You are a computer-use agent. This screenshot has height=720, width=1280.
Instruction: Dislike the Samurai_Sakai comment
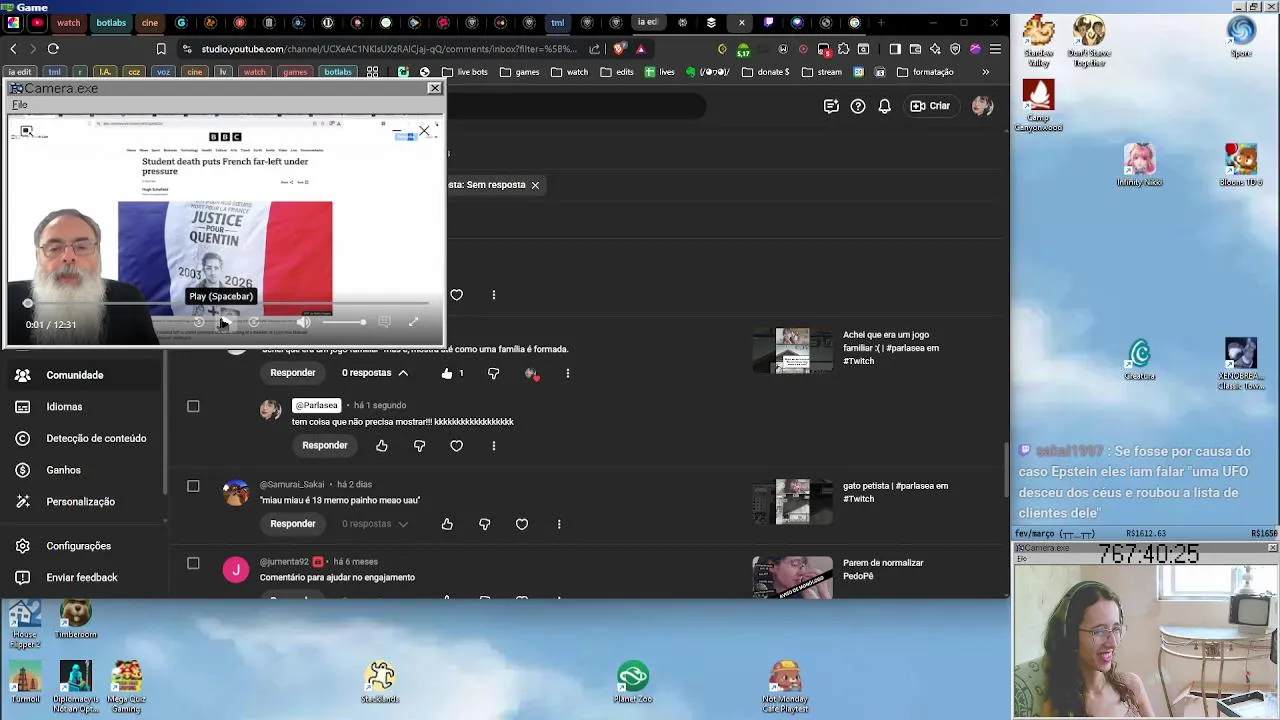[484, 524]
